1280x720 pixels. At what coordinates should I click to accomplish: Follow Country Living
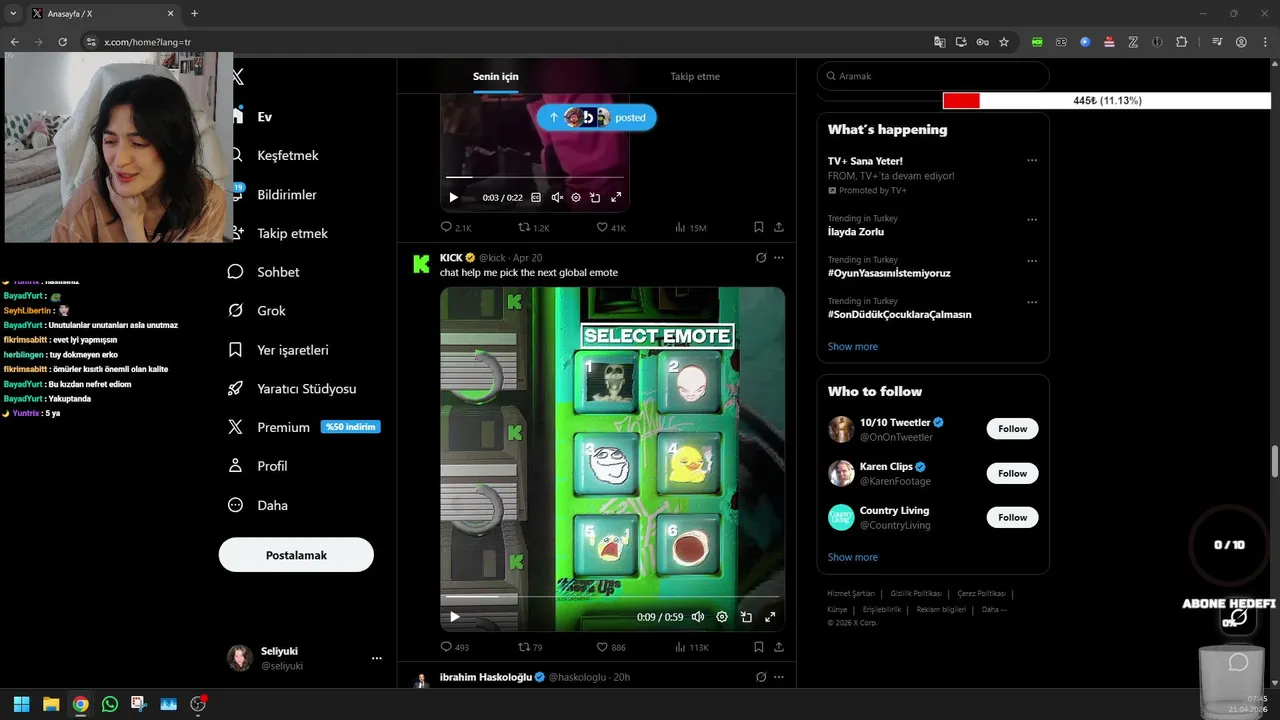click(x=1012, y=517)
